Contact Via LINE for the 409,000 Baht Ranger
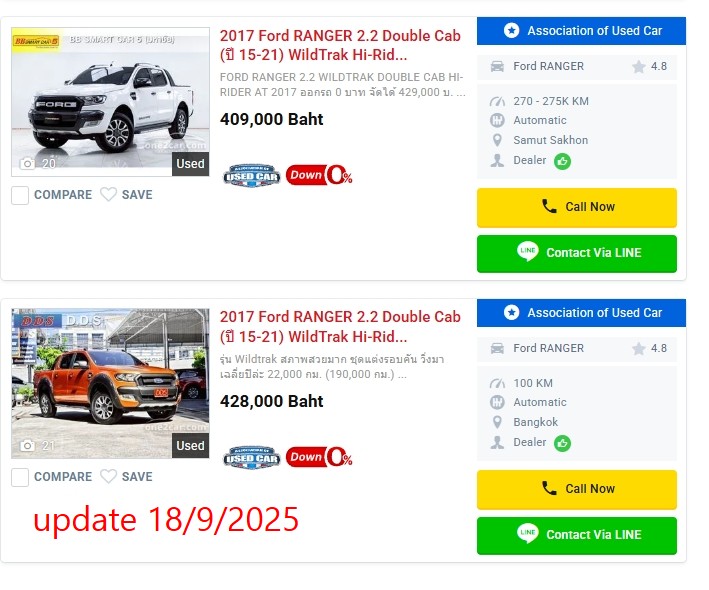This screenshot has width=709, height=590. (x=577, y=253)
